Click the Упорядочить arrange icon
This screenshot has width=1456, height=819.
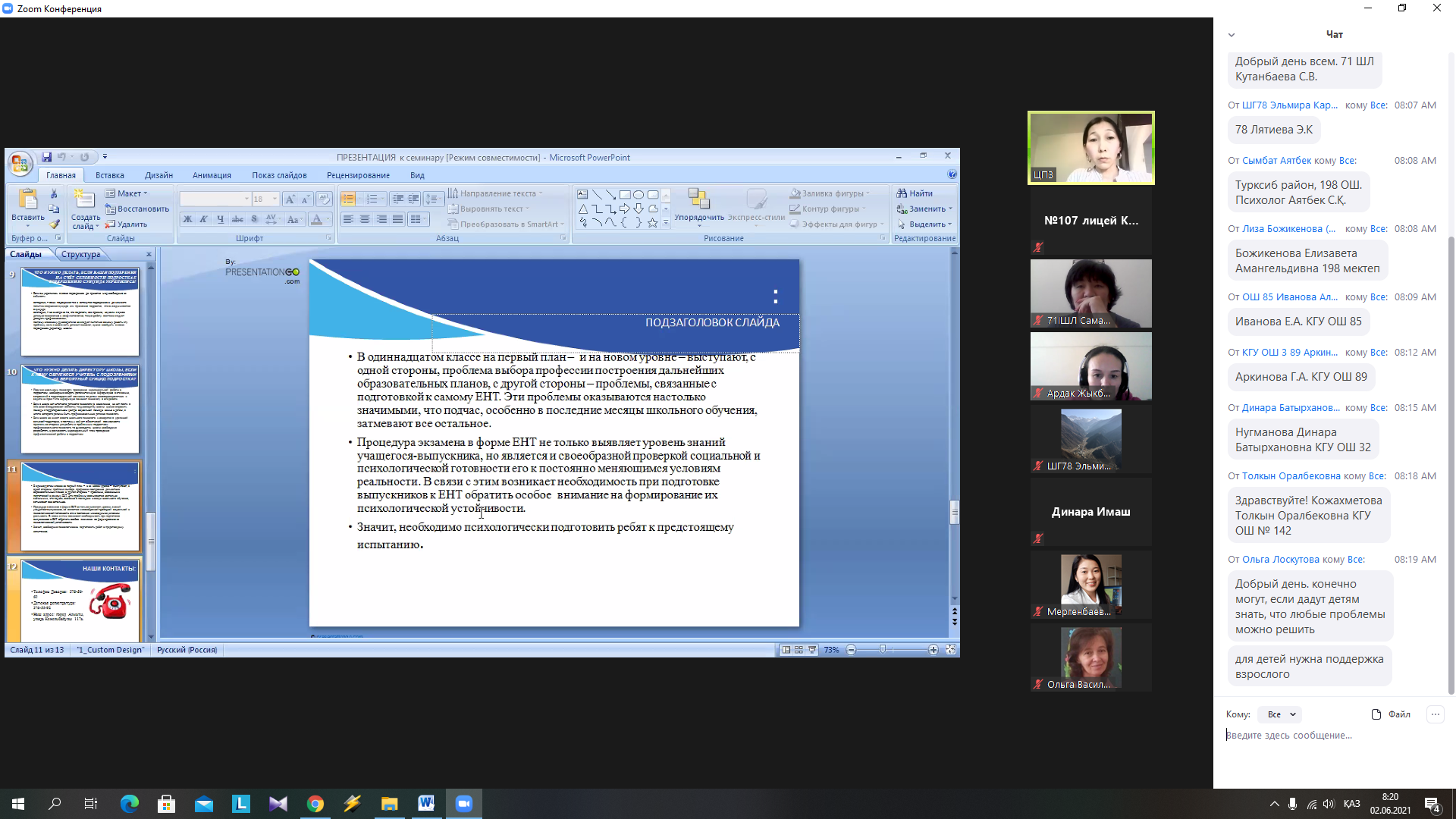coord(698,199)
